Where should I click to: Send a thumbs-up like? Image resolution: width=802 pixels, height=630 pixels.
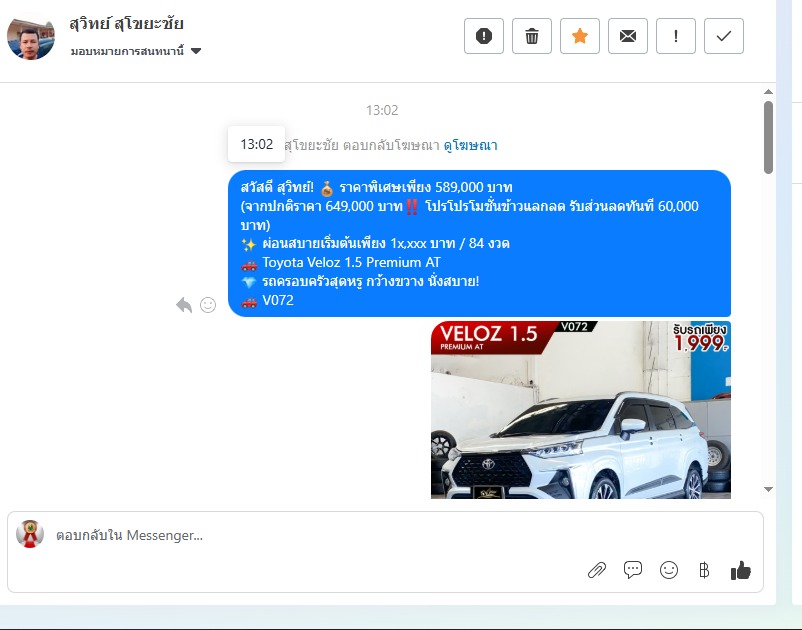[x=741, y=570]
